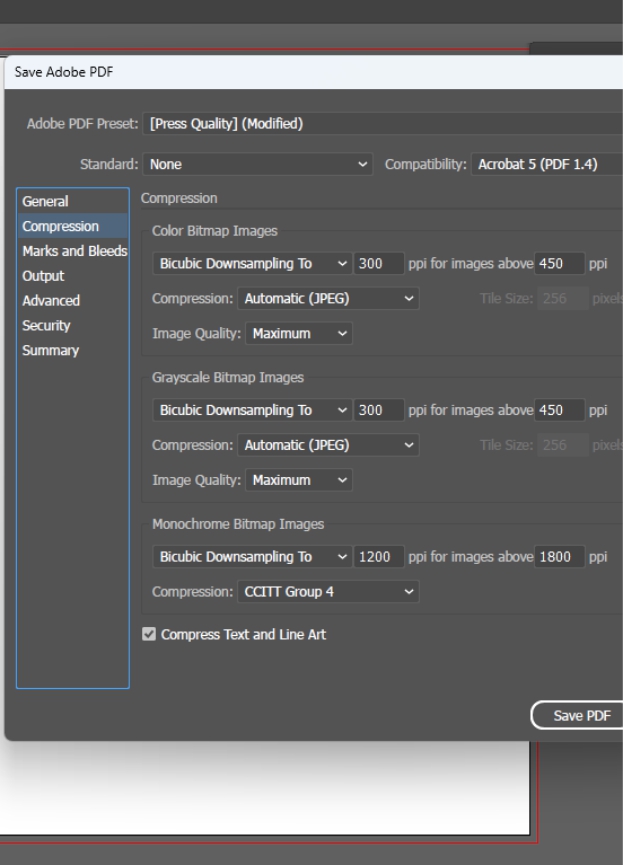Open Grayscale Compression dropdown
623x865 pixels.
coord(326,445)
